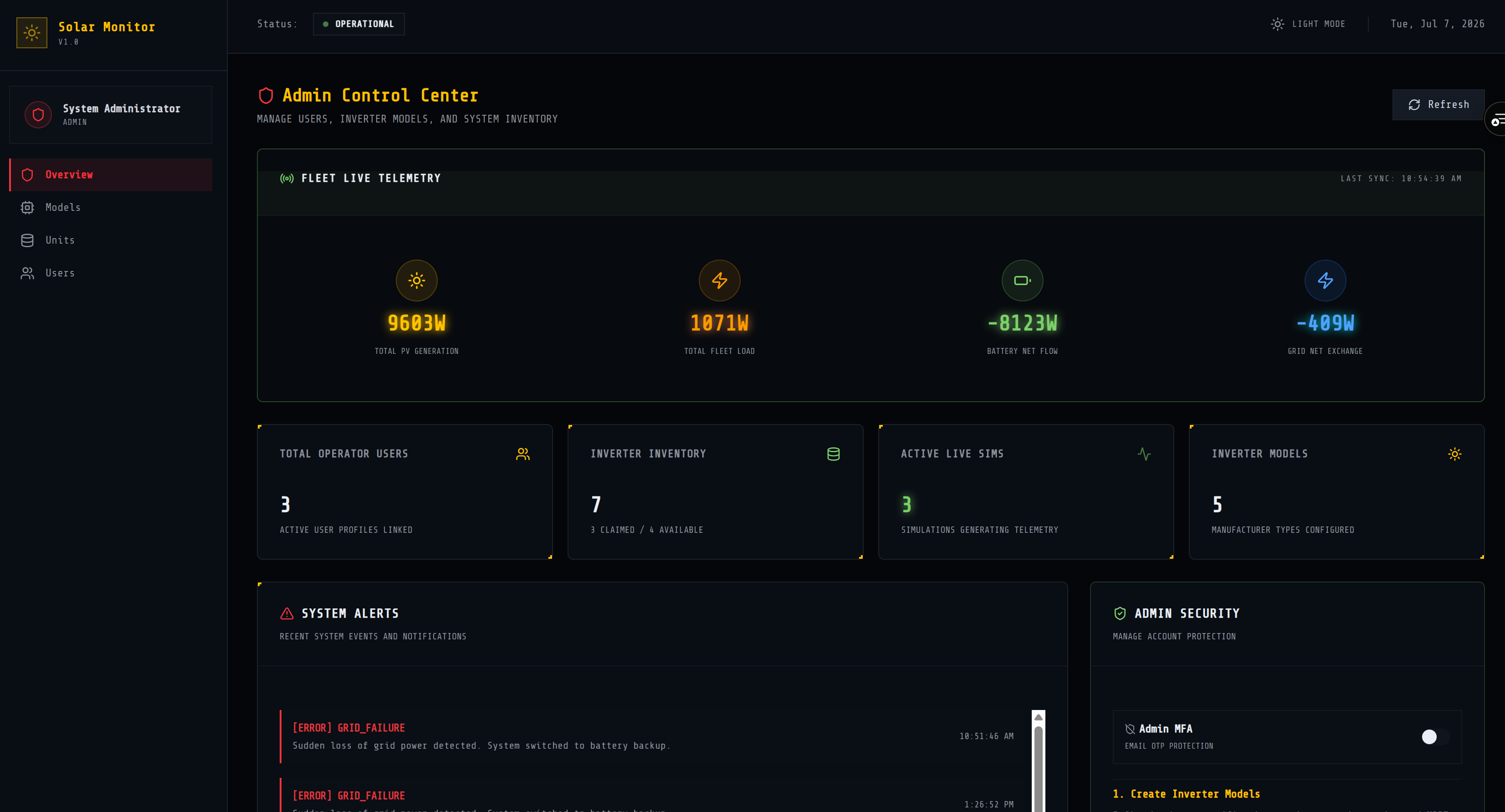This screenshot has width=1505, height=812.
Task: Open the Models sidebar item
Action: pyautogui.click(x=110, y=207)
